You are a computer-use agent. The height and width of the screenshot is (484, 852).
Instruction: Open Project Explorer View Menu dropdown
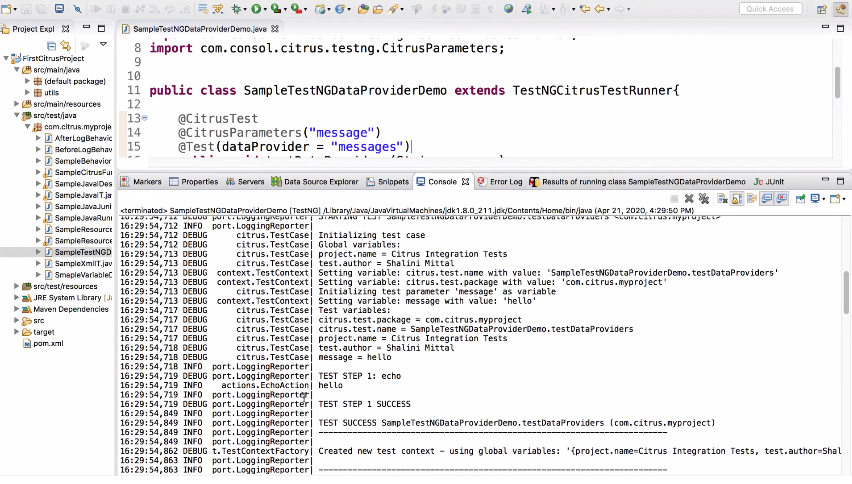pos(103,44)
